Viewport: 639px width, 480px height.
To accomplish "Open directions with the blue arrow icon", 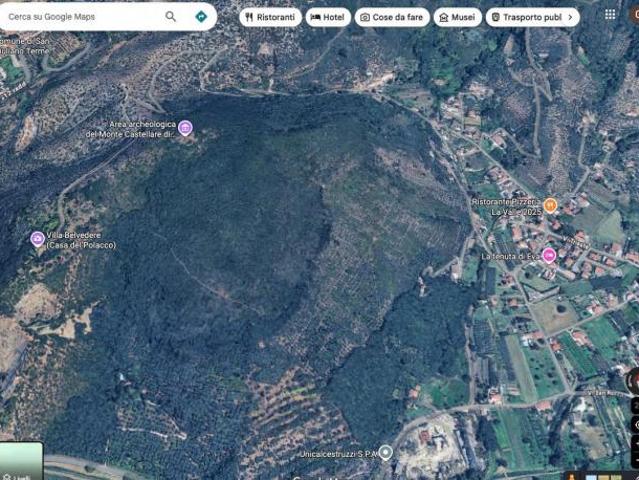I will [201, 17].
